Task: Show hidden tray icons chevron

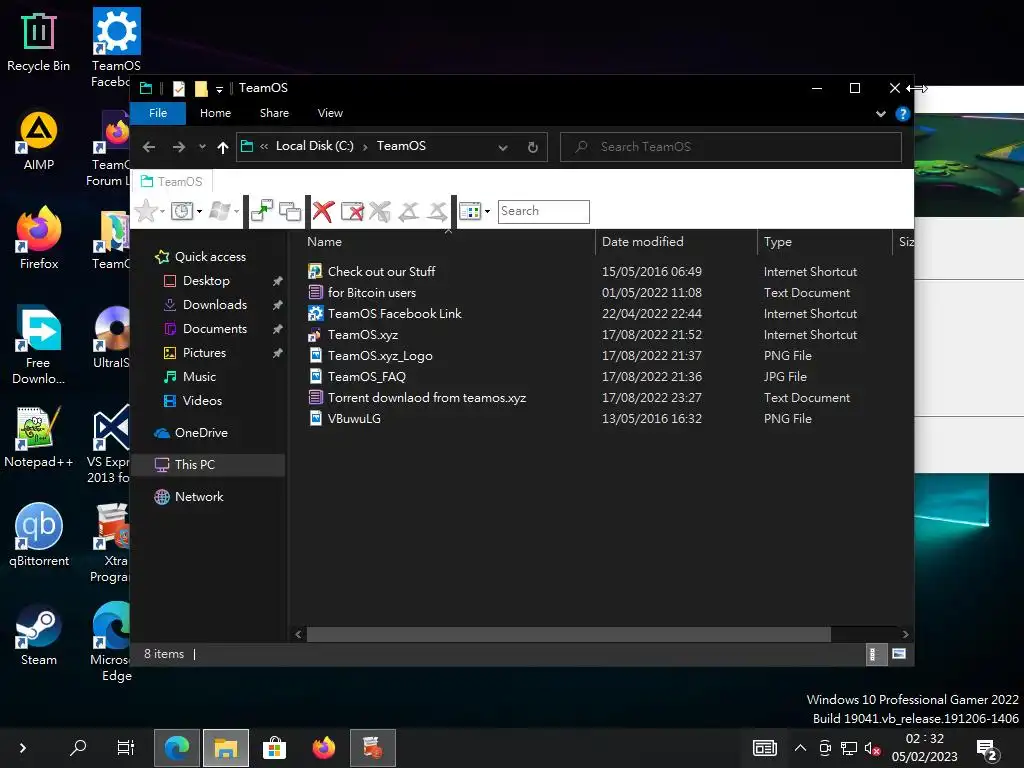Action: tap(800, 748)
